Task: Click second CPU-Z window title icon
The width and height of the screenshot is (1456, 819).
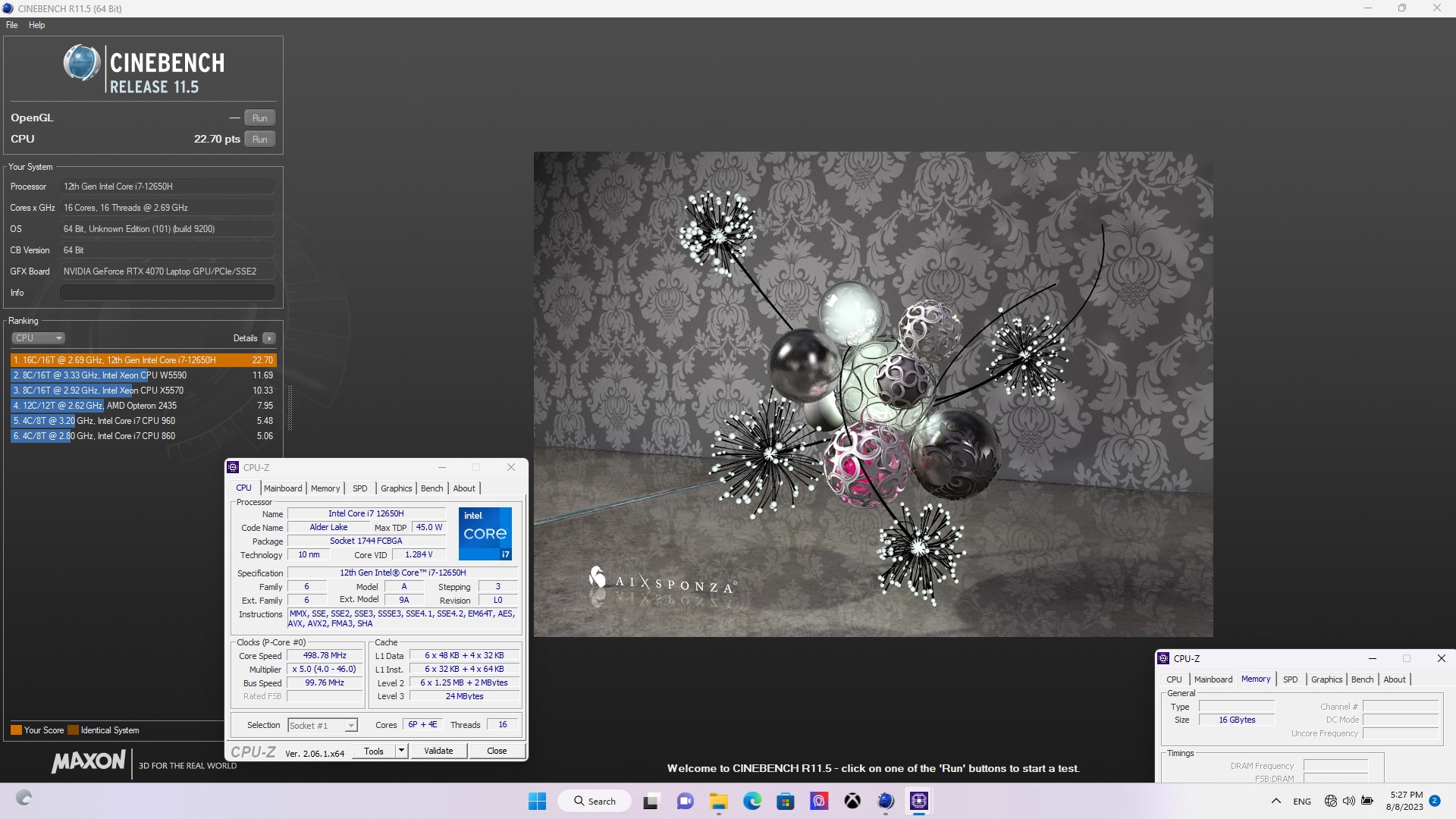Action: [1163, 659]
